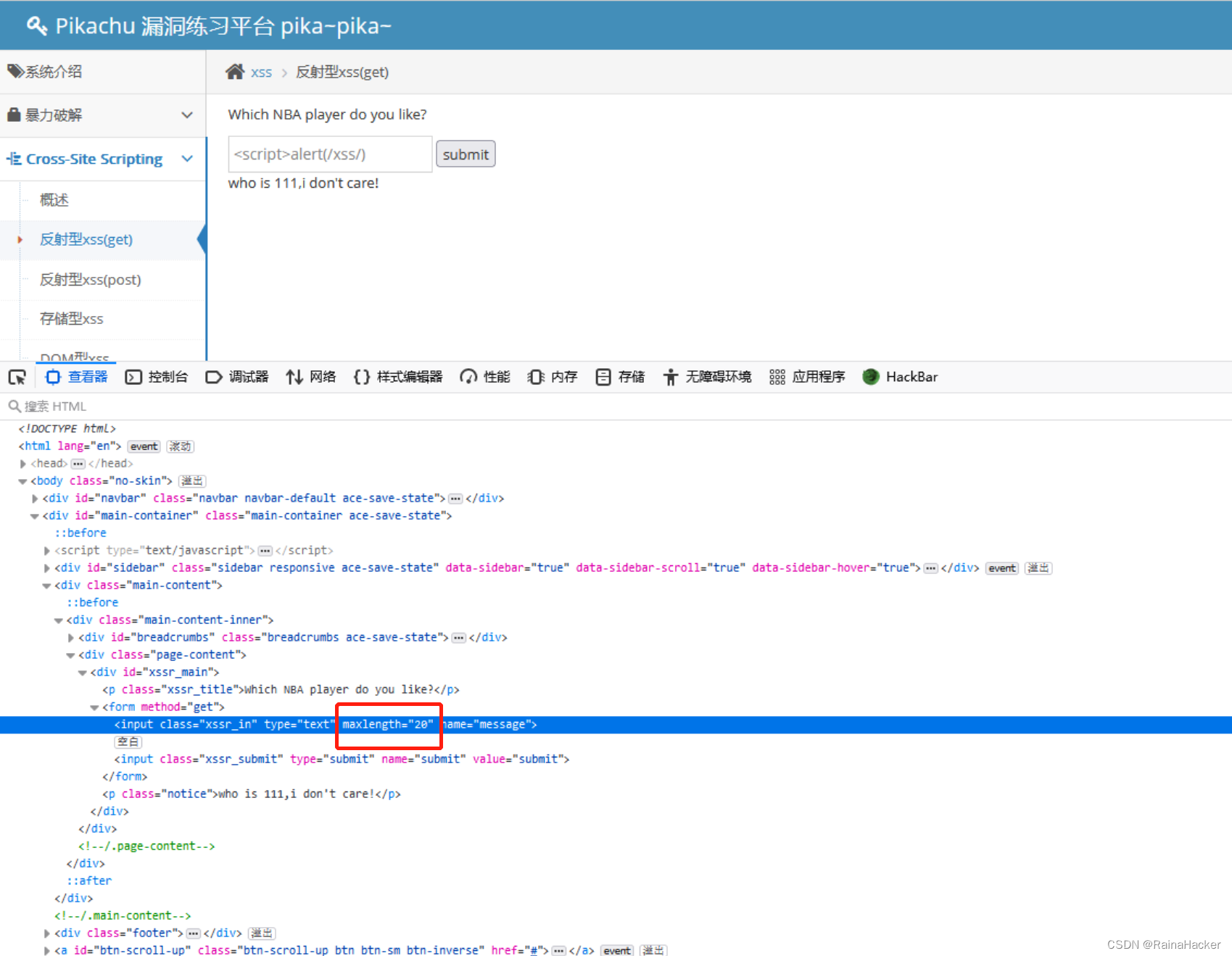
Task: Switch to the 控制台 console tab
Action: 156,377
